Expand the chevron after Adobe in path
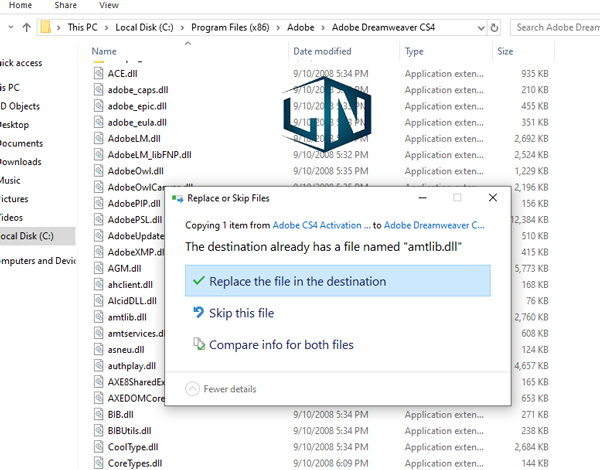The image size is (600, 470). point(323,28)
